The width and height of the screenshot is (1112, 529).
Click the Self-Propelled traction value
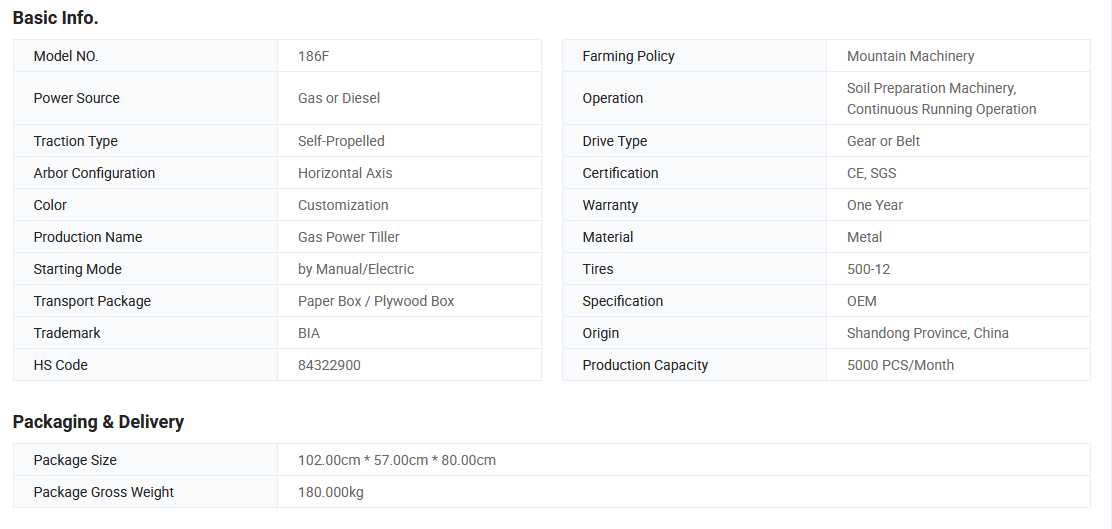pyautogui.click(x=341, y=141)
